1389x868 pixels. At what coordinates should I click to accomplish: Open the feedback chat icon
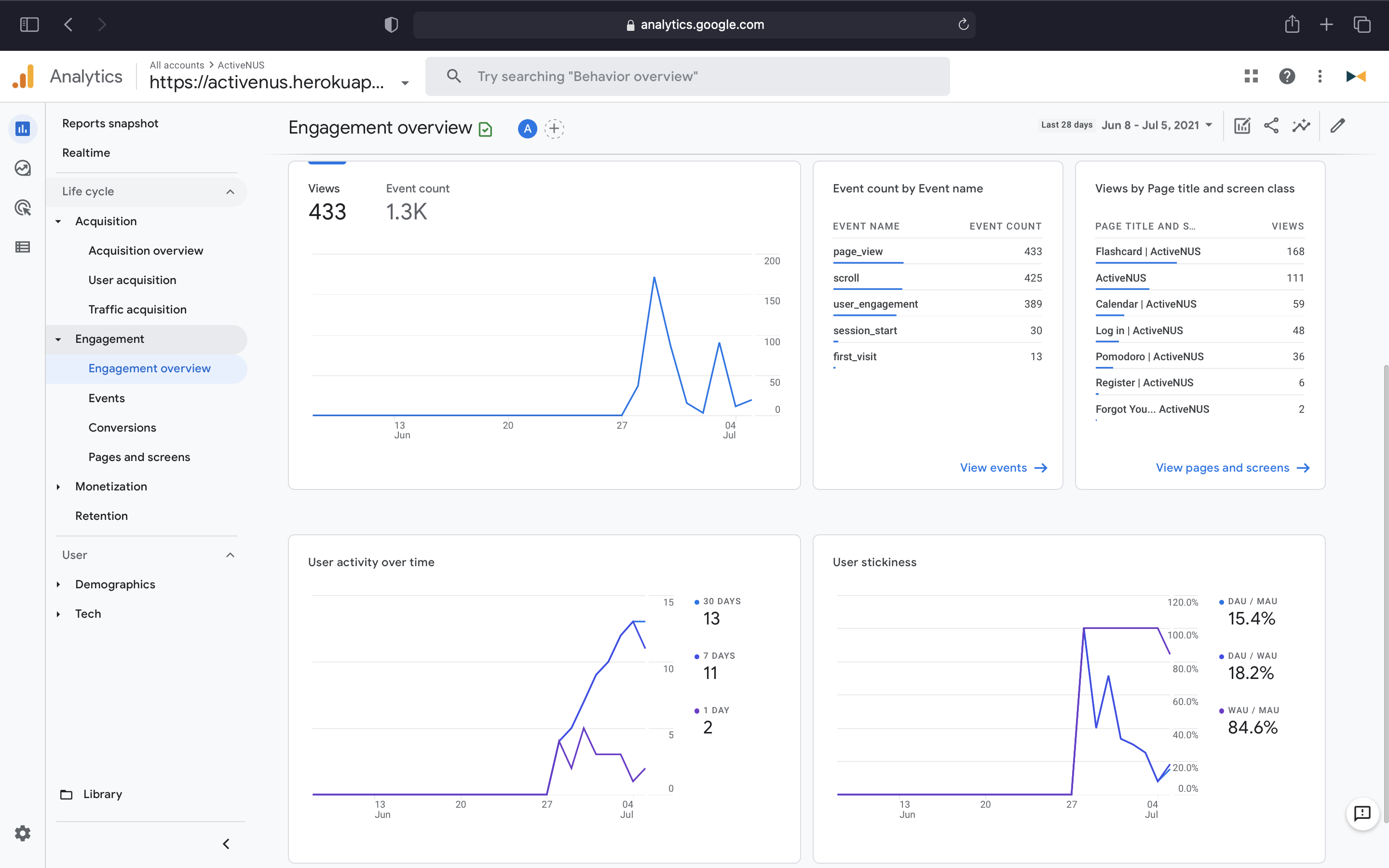point(1362,814)
